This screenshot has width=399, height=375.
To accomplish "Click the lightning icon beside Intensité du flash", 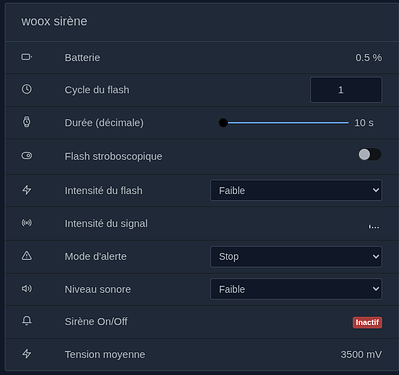I will click(x=27, y=190).
